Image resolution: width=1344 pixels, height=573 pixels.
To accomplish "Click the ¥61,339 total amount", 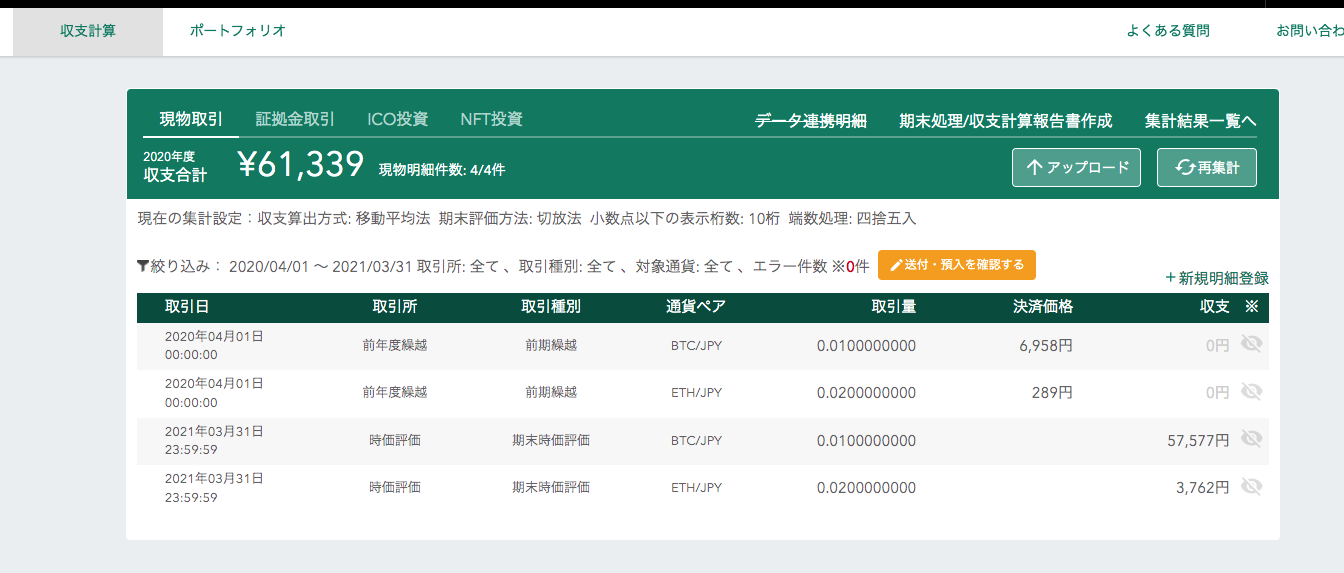I will click(x=301, y=166).
